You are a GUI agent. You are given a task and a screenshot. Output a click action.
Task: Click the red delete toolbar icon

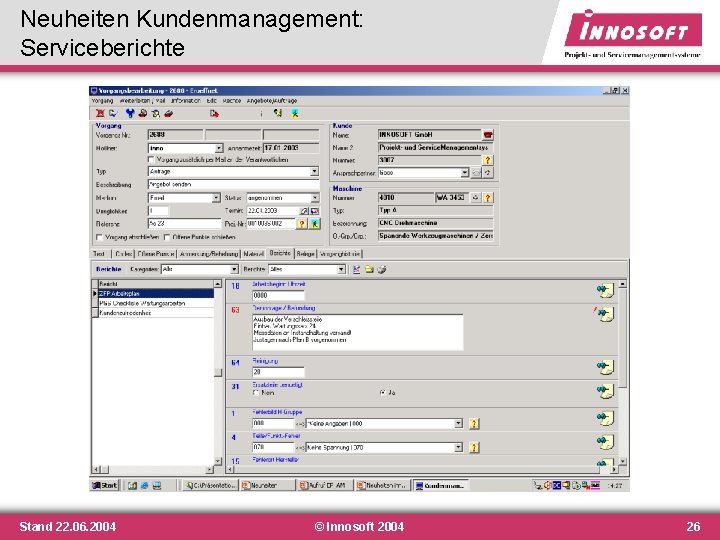[100, 113]
